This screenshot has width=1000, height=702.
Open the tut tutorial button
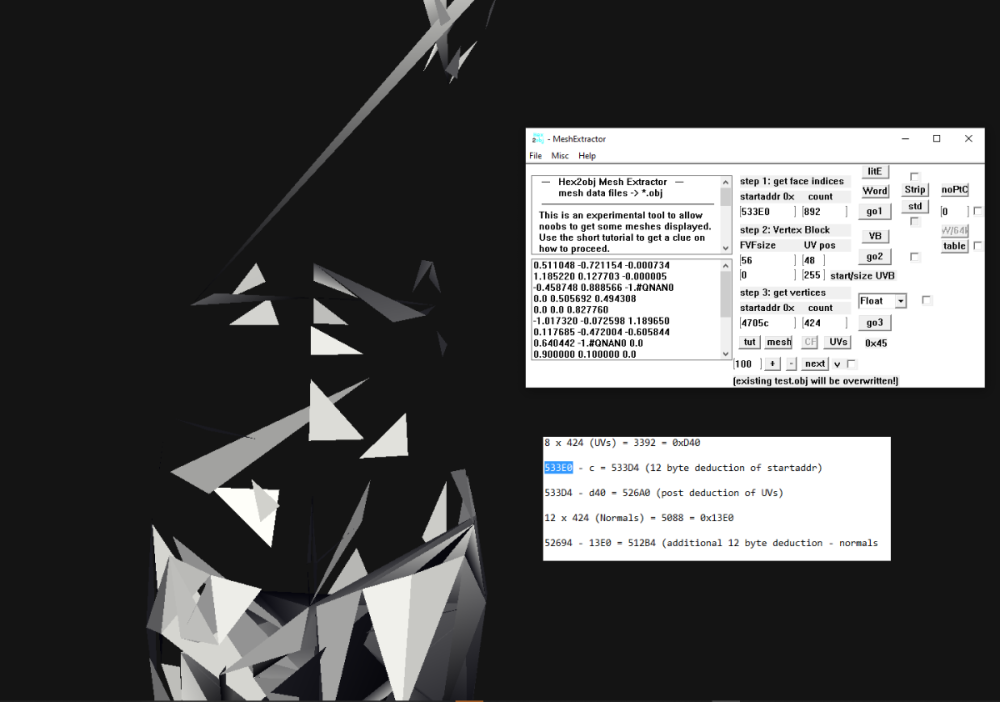click(x=749, y=342)
